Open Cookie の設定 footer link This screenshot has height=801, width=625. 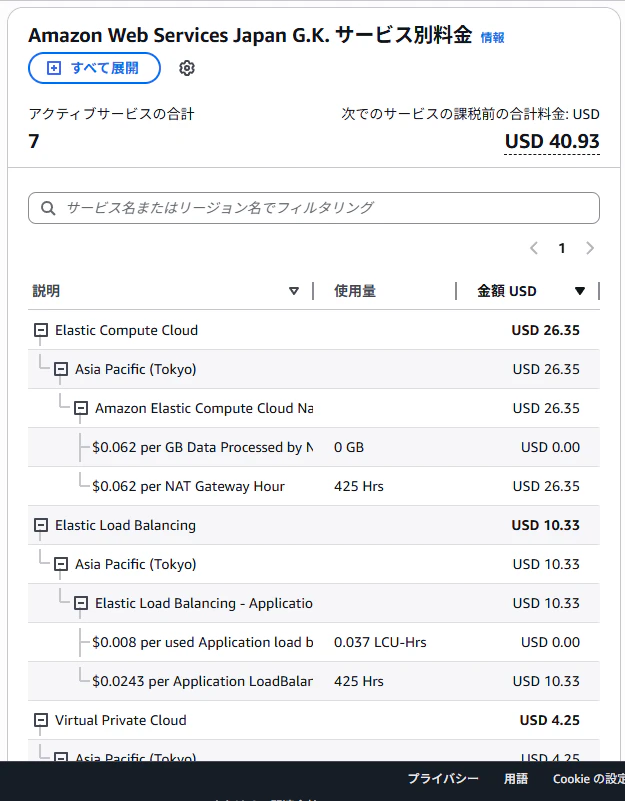(589, 779)
